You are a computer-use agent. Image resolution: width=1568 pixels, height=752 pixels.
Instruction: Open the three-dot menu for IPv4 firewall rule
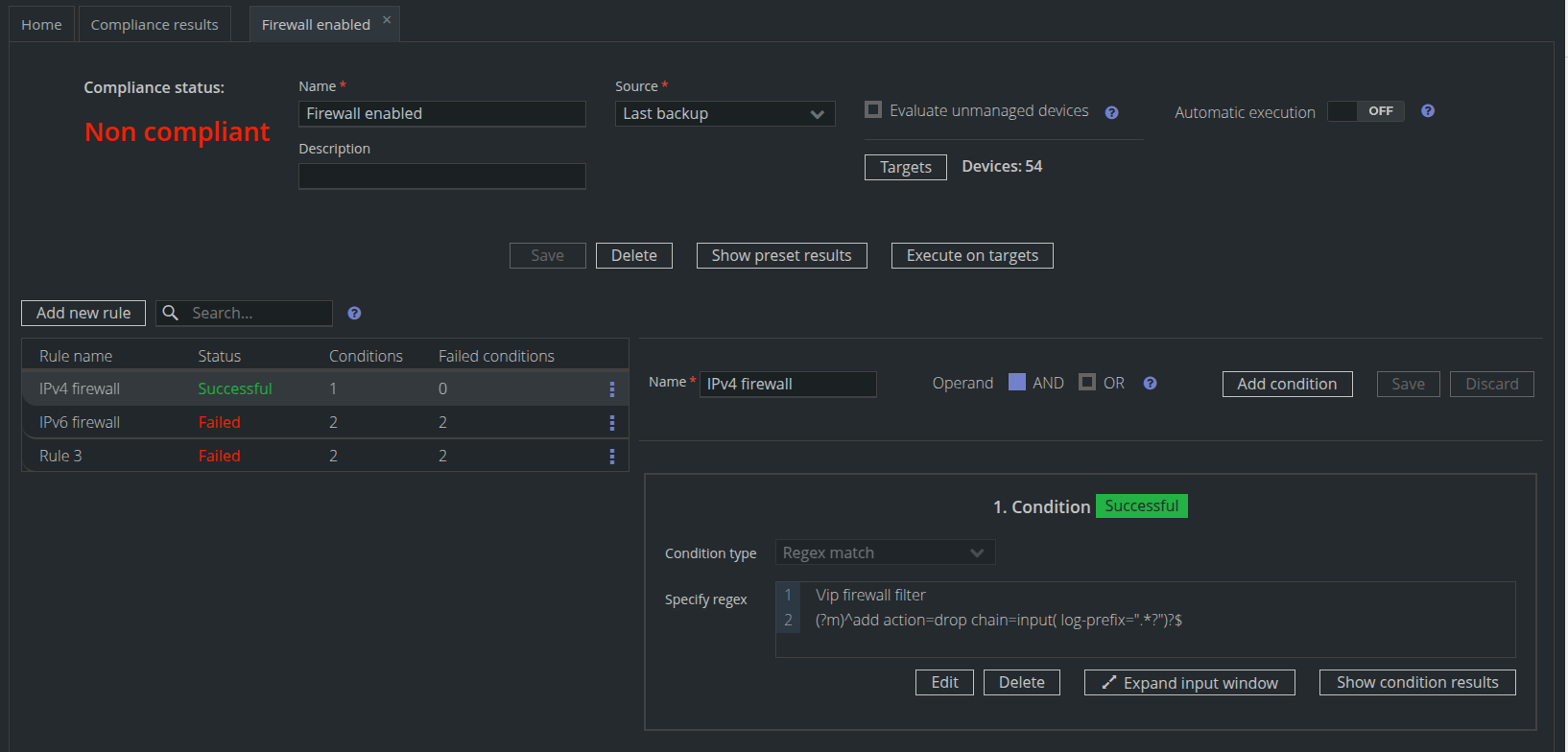pyautogui.click(x=611, y=389)
